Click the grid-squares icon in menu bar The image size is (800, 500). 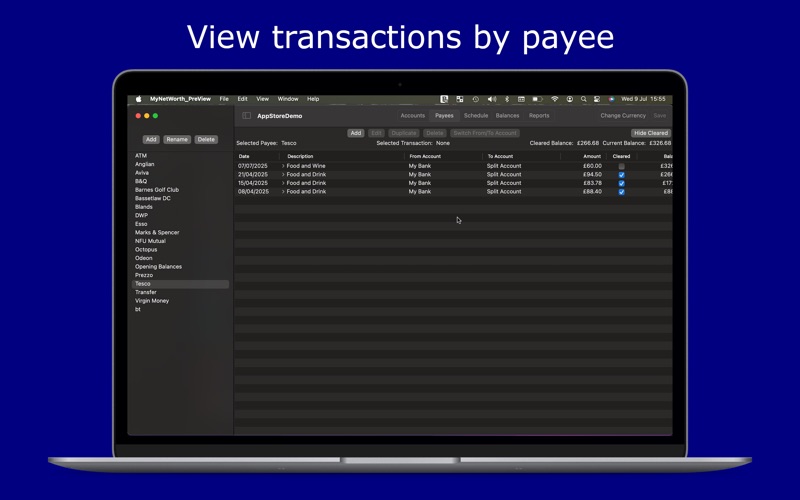pos(460,99)
